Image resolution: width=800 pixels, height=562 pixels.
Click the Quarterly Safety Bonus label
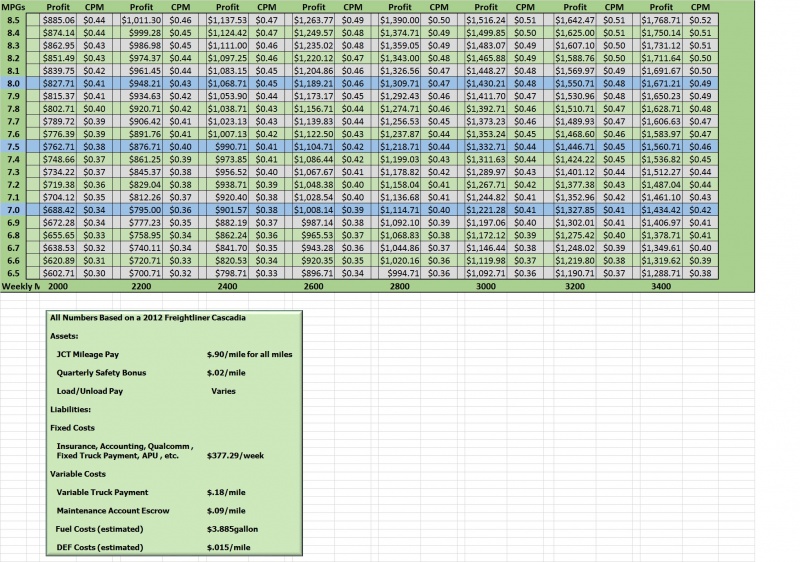click(102, 372)
